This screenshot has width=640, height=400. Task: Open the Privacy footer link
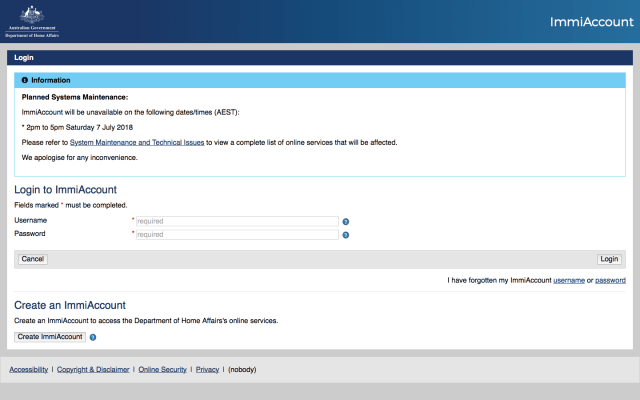point(207,369)
